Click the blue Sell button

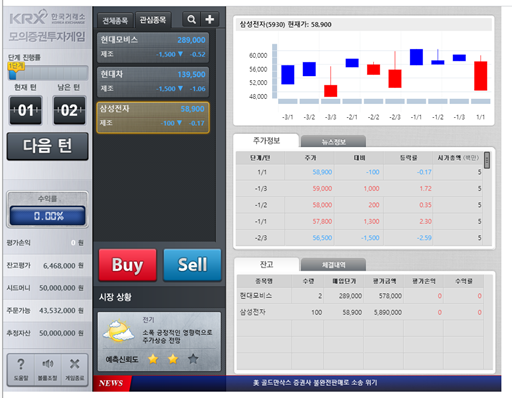pyautogui.click(x=192, y=265)
